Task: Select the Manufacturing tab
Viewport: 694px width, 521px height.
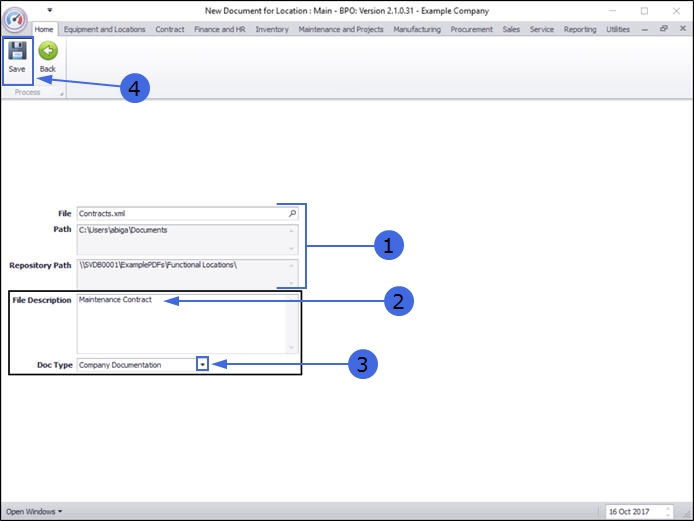Action: [x=417, y=29]
